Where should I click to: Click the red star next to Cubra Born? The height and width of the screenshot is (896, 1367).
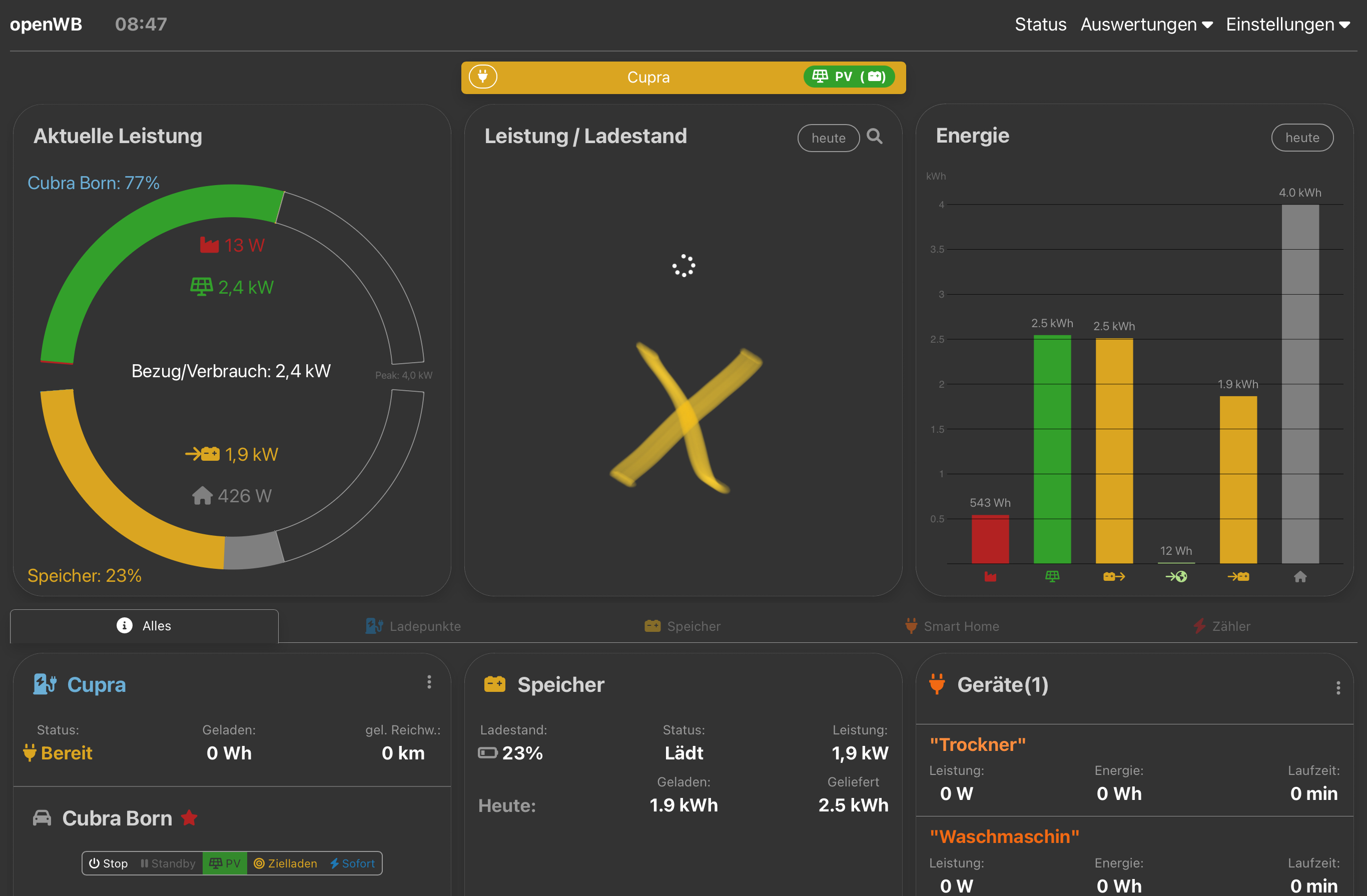[190, 817]
